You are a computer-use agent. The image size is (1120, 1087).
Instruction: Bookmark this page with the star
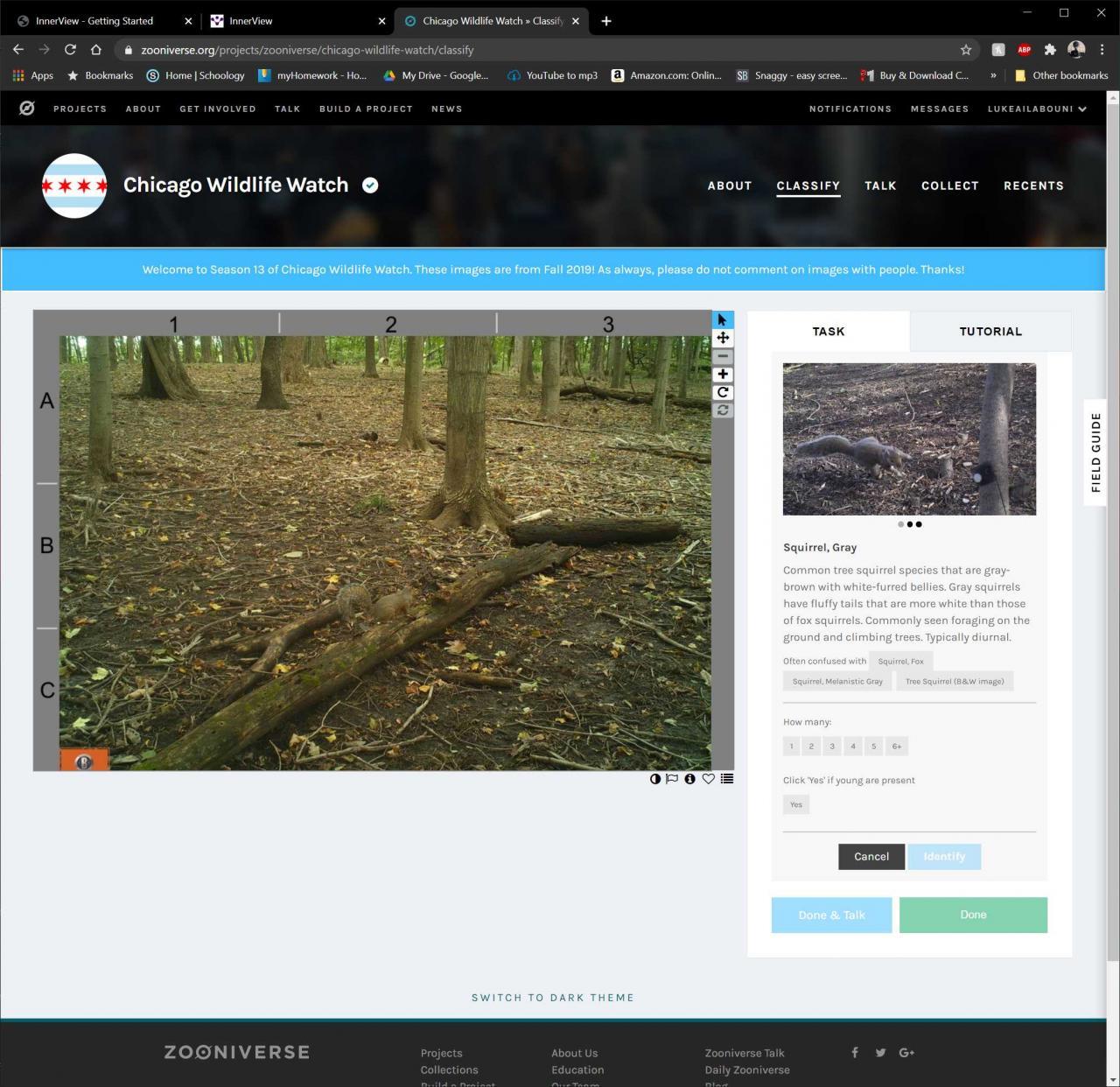966,50
